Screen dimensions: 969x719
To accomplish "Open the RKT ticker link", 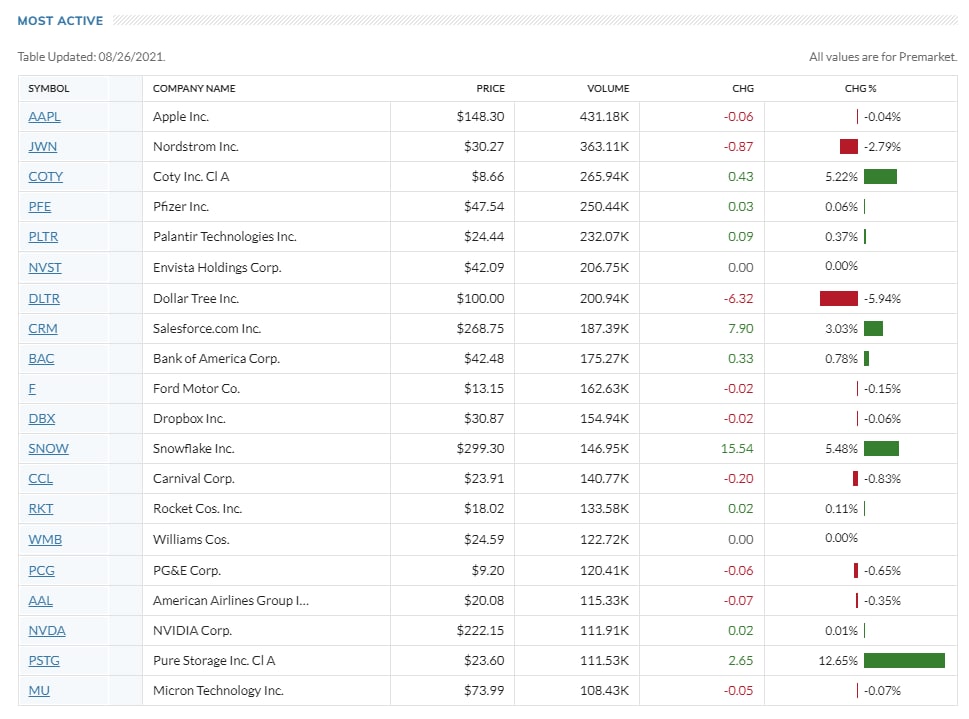I will click(41, 508).
